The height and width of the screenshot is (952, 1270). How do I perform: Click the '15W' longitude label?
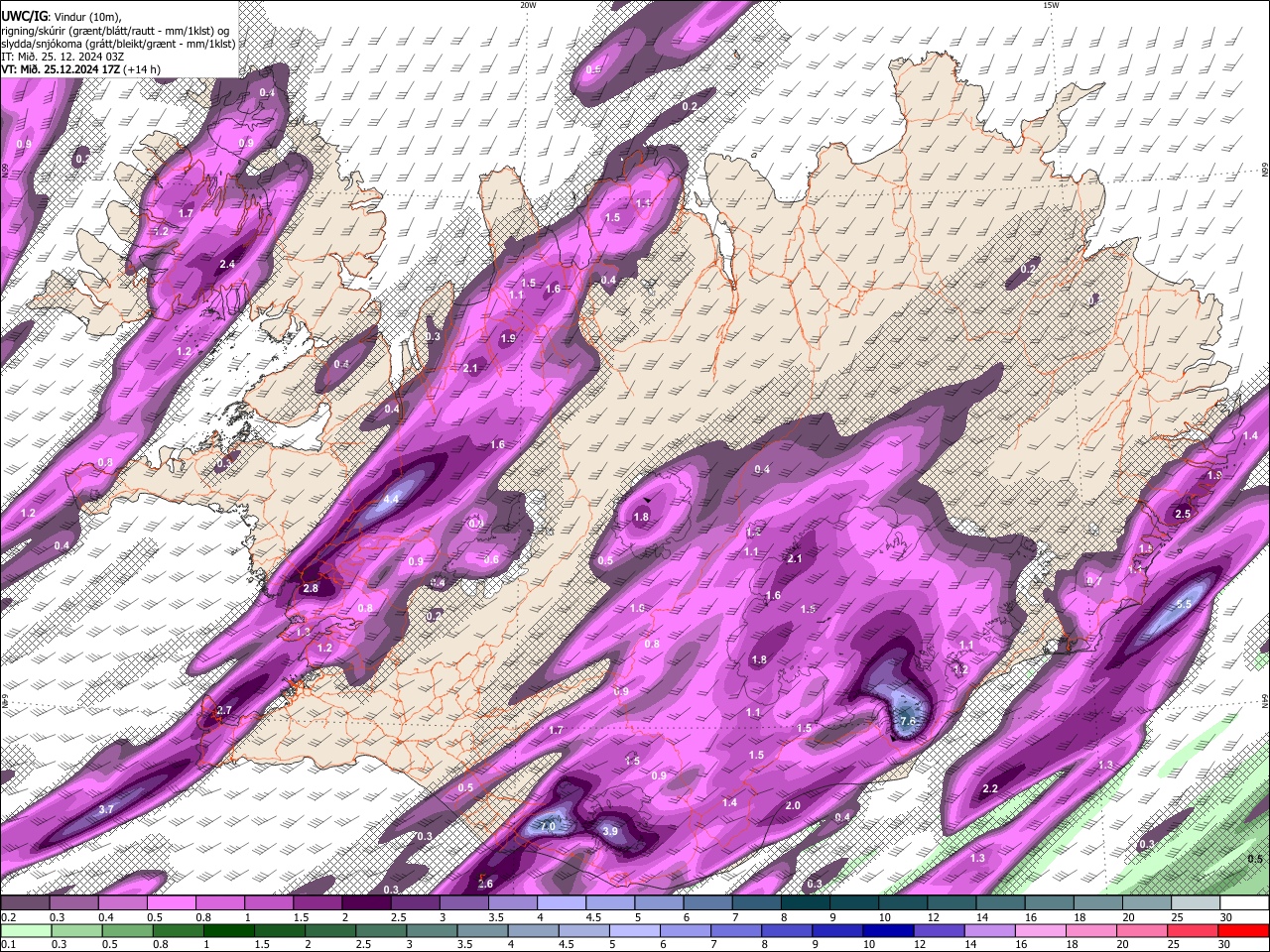pos(1052,5)
